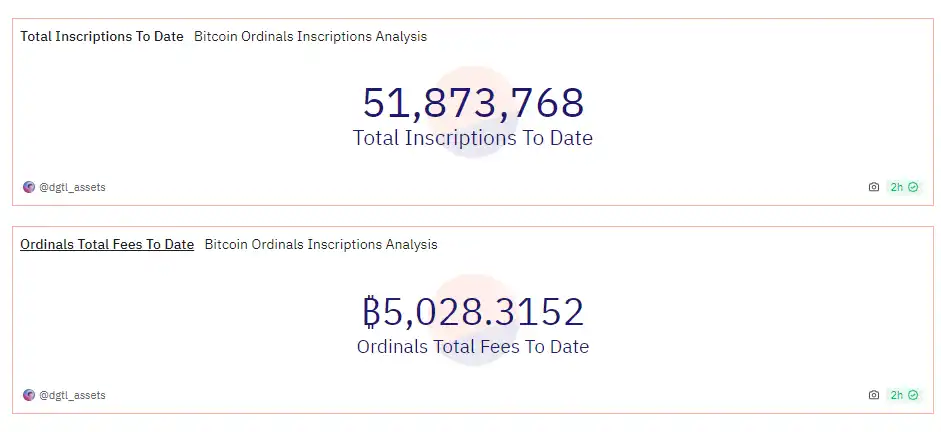Image resolution: width=941 pixels, height=432 pixels.
Task: Click the green check icon in Total Inscriptions panel
Action: [x=913, y=187]
